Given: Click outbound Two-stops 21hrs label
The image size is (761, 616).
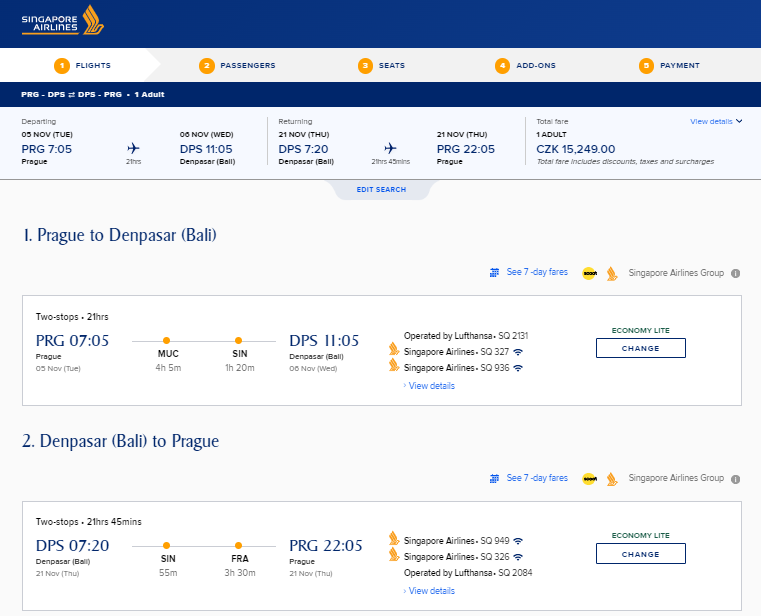Looking at the screenshot, I should (x=72, y=317).
